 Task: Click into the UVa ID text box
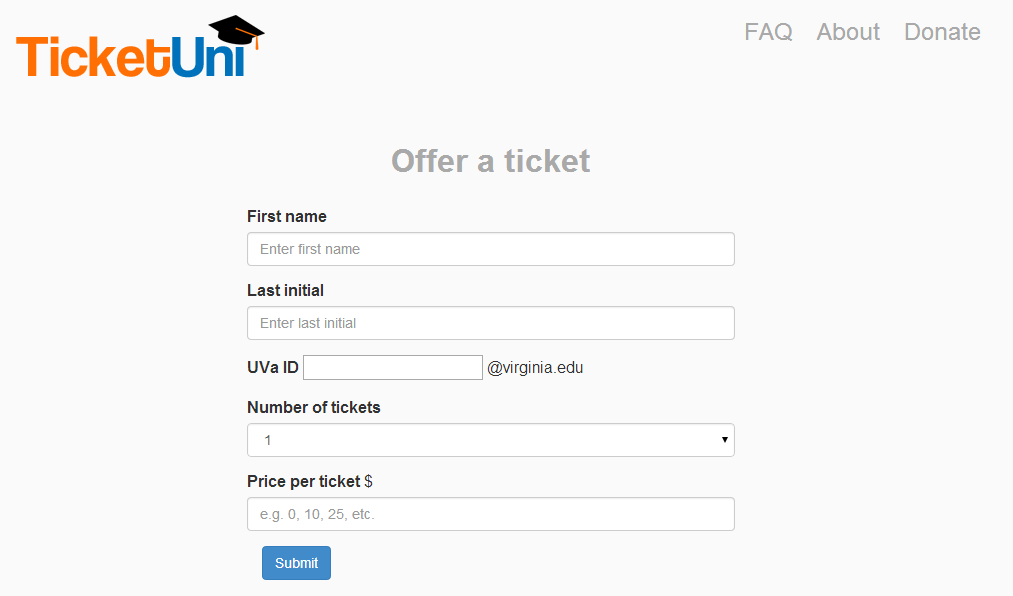tap(392, 367)
